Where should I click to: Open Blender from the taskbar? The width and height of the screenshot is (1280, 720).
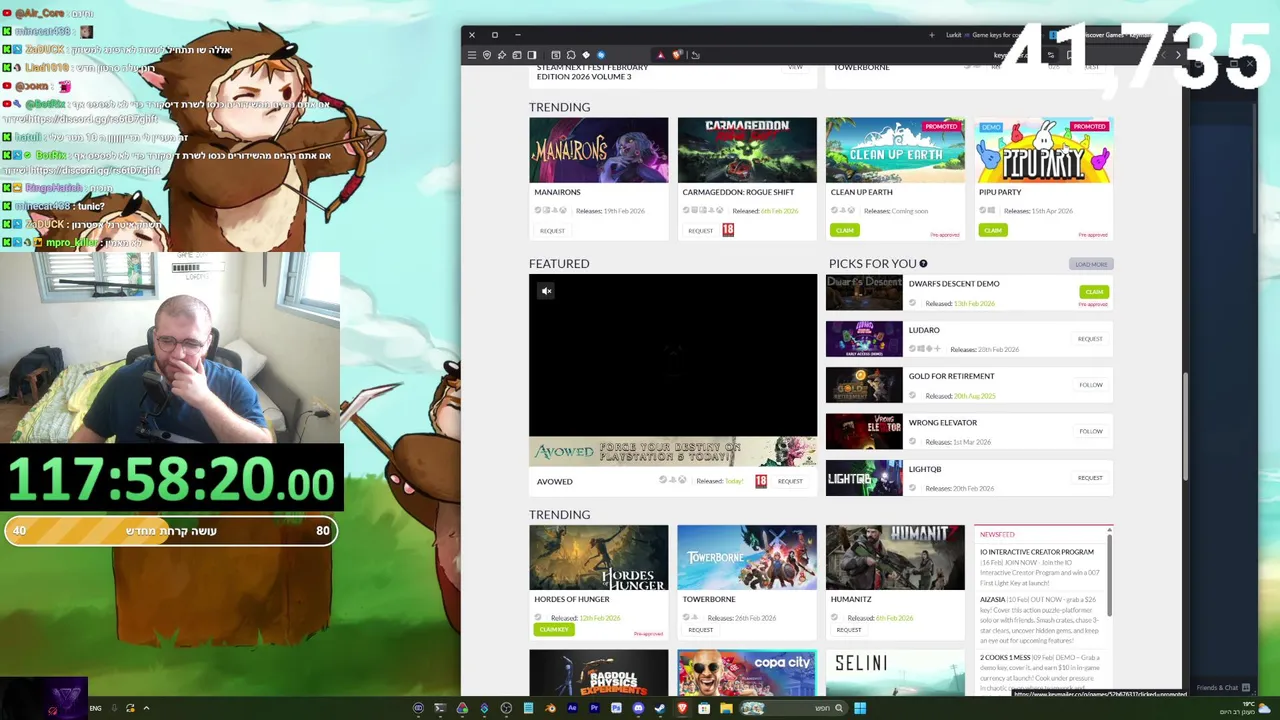[x=551, y=708]
